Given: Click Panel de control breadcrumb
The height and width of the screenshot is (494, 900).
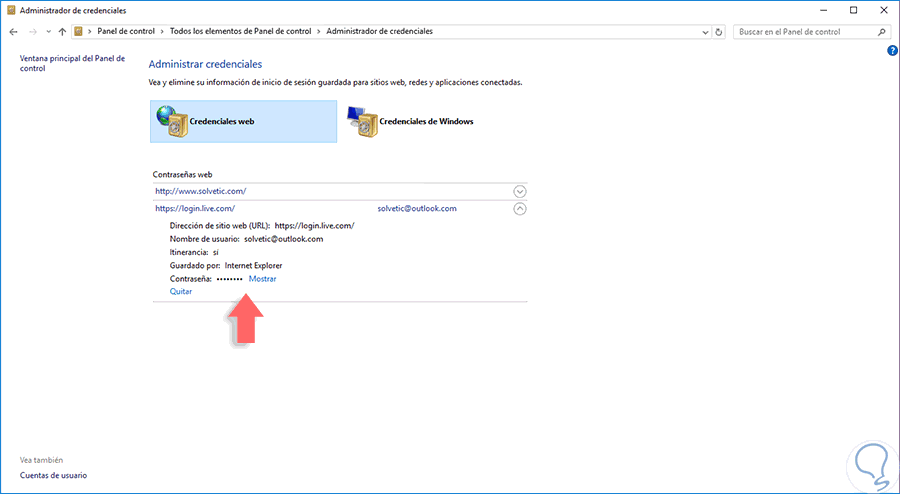Looking at the screenshot, I should [x=126, y=32].
